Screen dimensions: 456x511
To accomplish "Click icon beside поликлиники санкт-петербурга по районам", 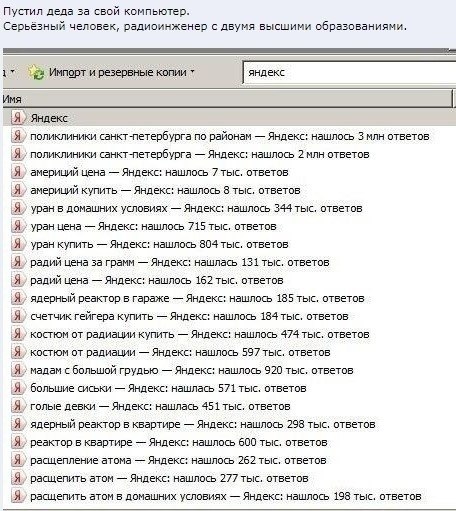I will tap(18, 136).
